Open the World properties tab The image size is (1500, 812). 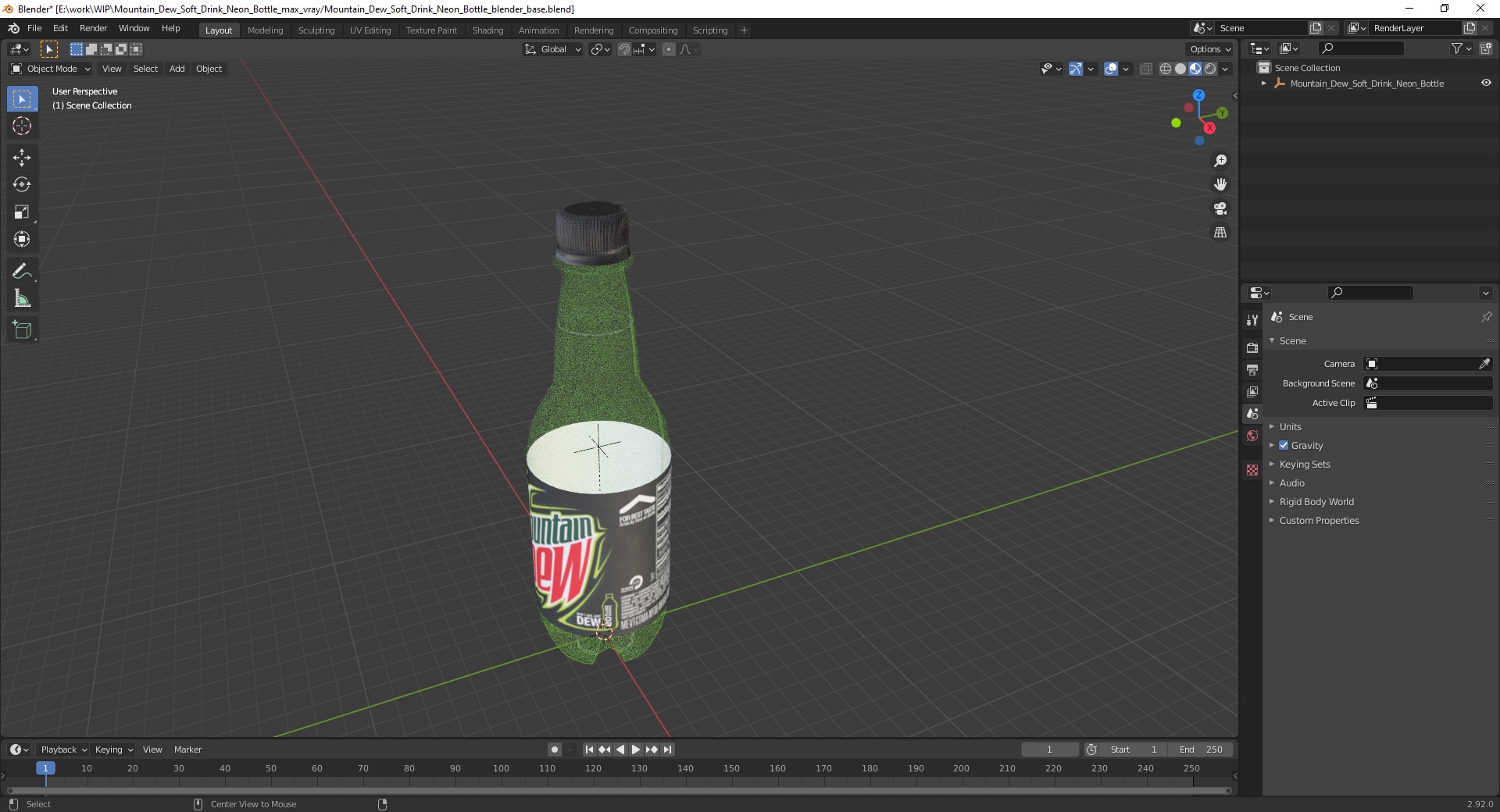click(x=1252, y=436)
